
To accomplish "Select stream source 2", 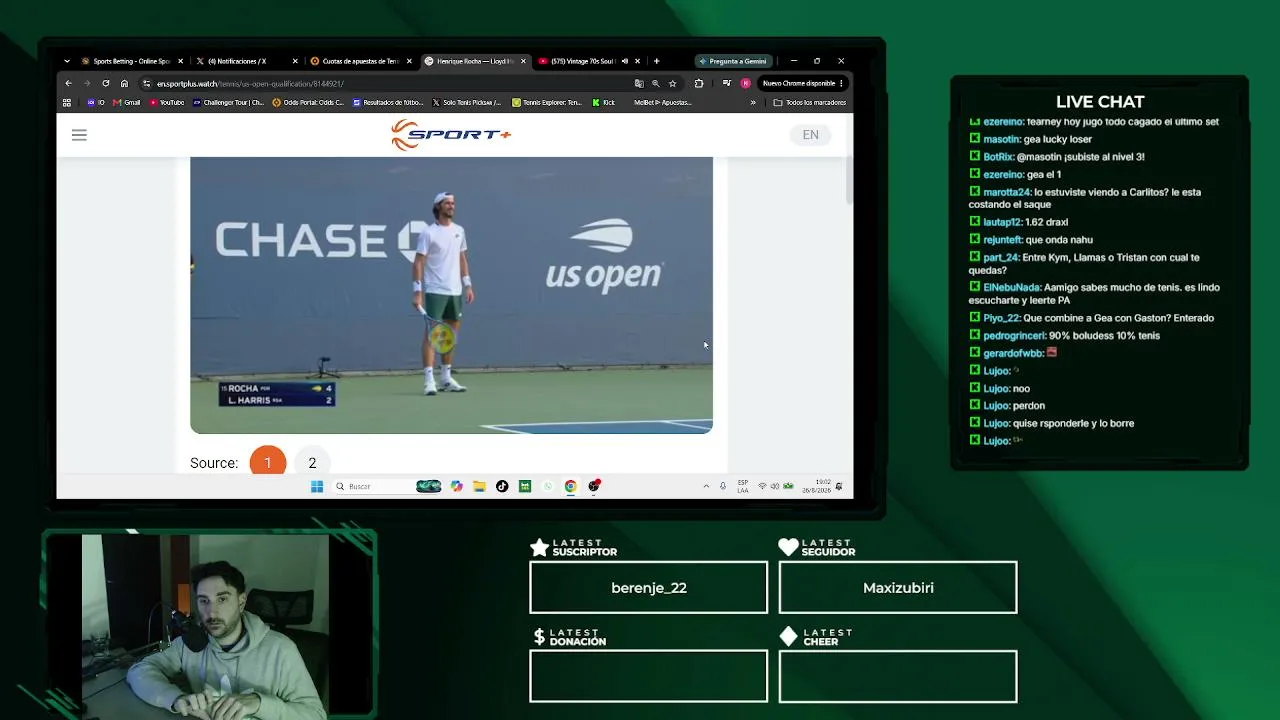I will [312, 462].
